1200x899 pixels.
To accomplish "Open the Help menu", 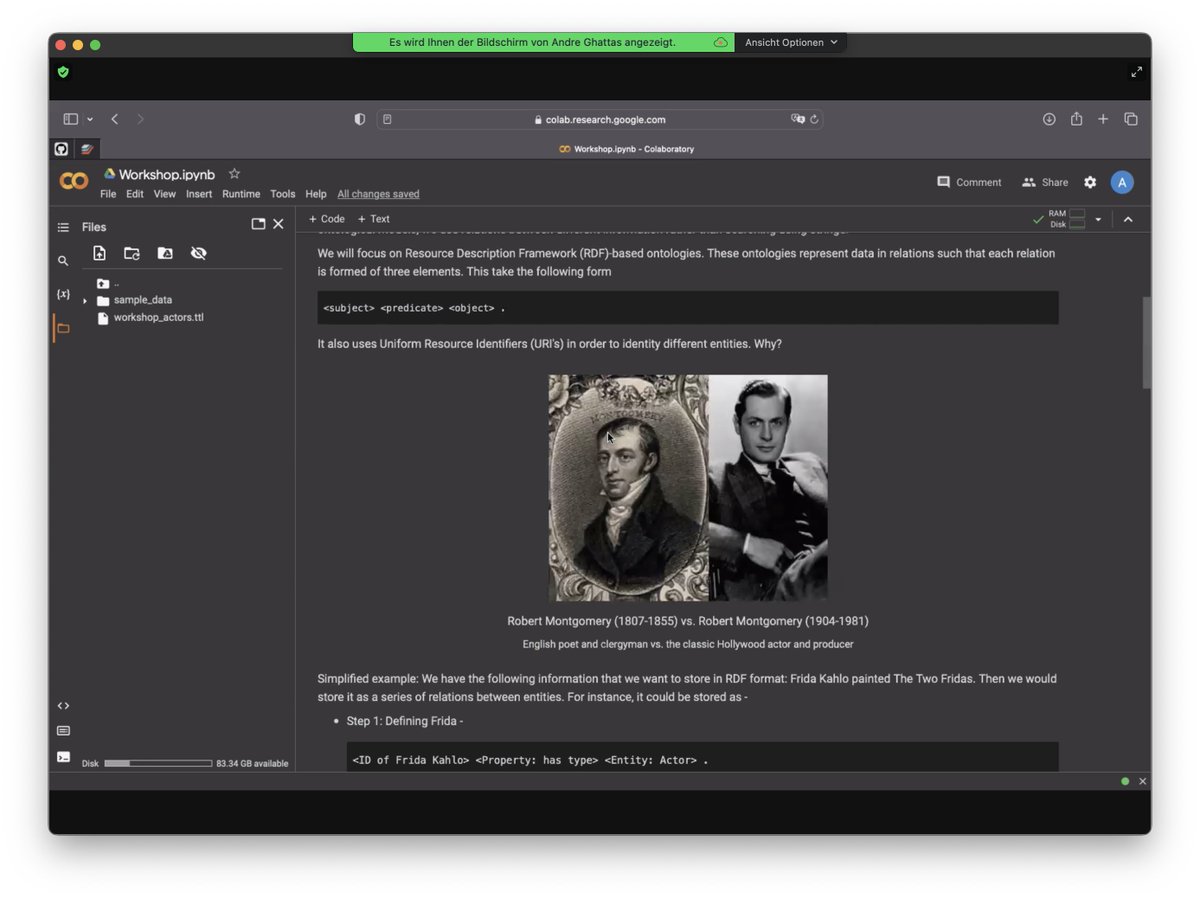I will pos(316,194).
